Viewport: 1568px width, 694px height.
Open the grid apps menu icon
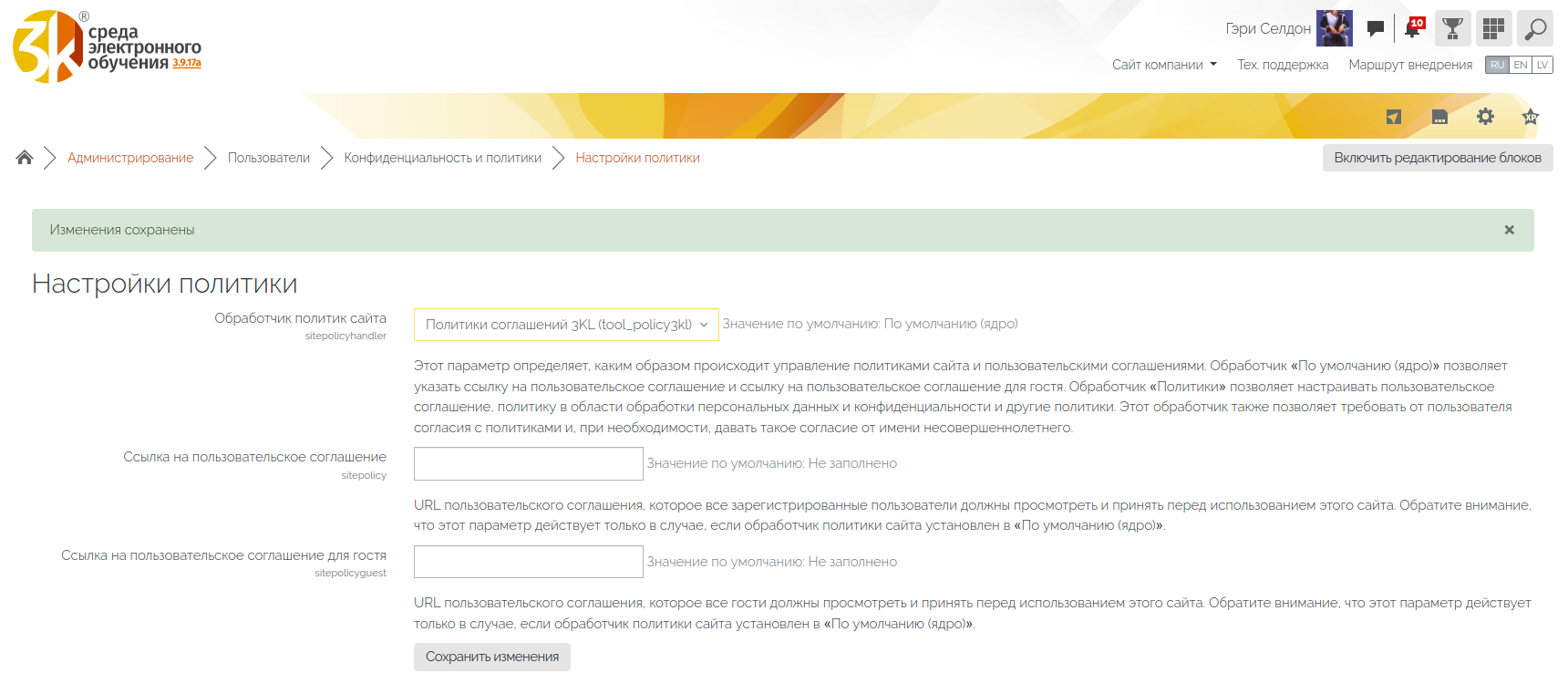coord(1493,29)
